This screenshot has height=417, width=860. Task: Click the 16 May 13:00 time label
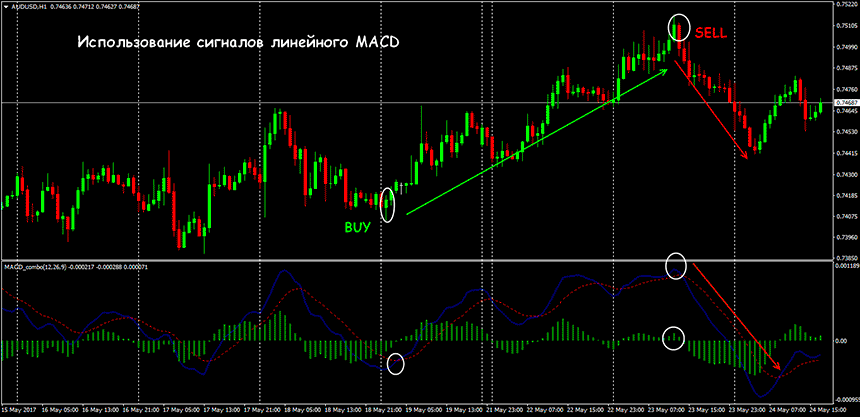coord(98,410)
